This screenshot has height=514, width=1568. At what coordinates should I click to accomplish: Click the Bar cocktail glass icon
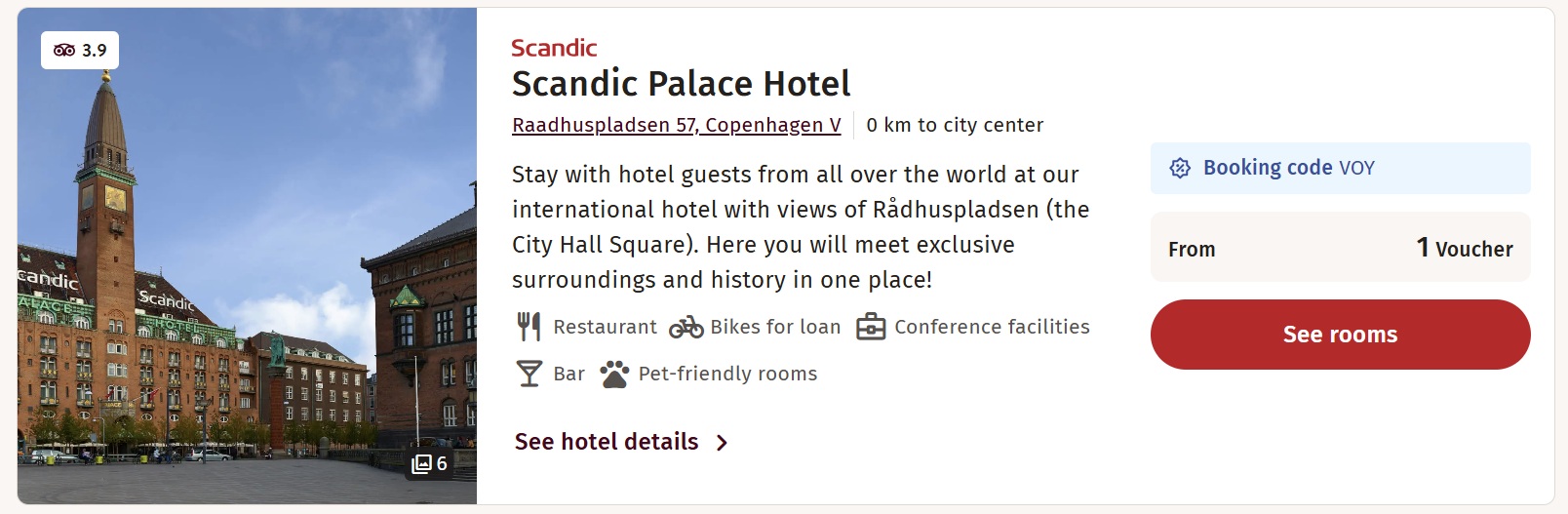[529, 374]
